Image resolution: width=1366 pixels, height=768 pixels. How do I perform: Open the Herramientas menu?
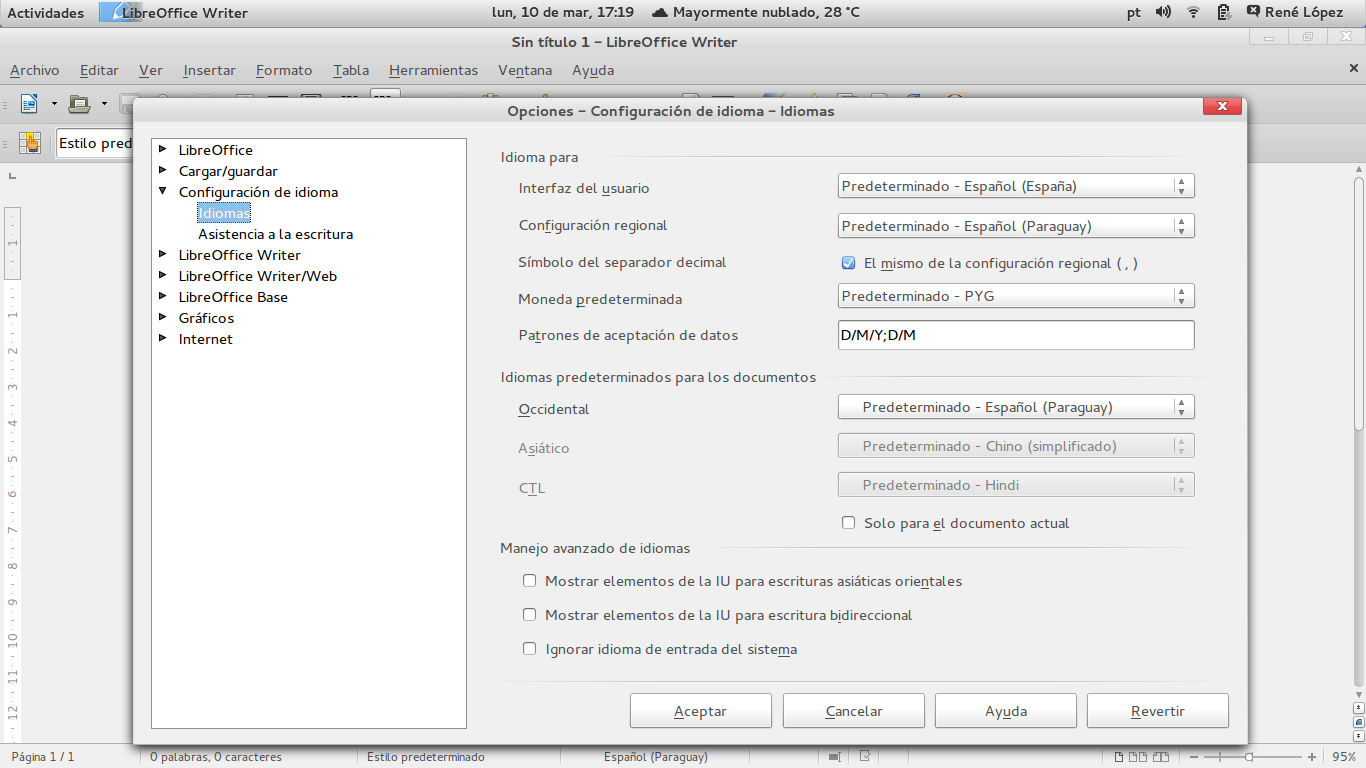point(434,70)
